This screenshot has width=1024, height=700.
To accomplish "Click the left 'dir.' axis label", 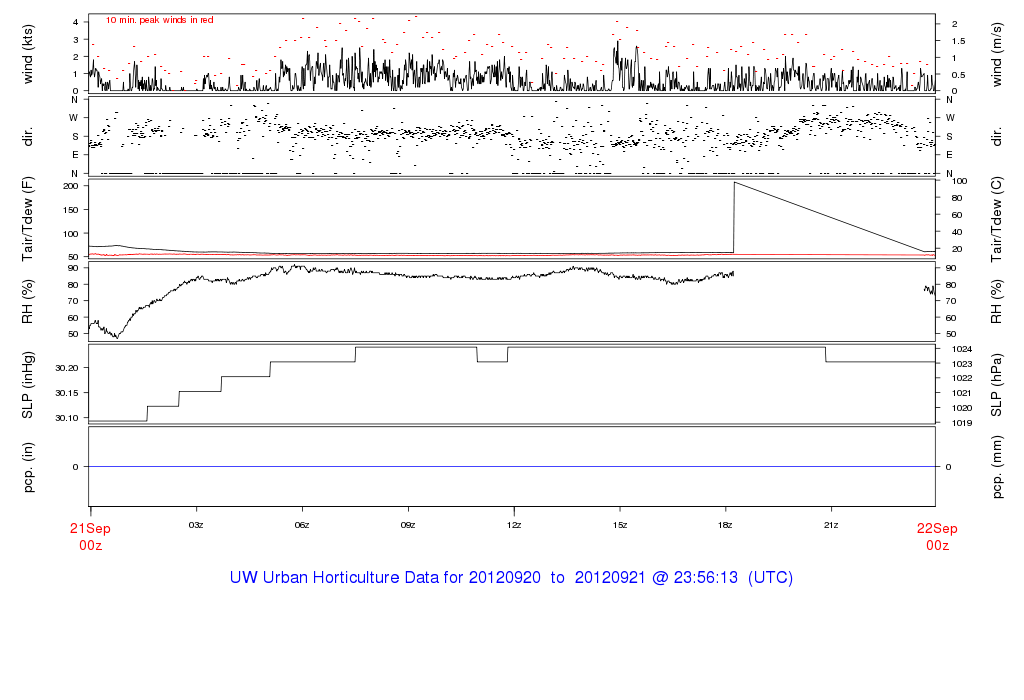I will pyautogui.click(x=27, y=137).
